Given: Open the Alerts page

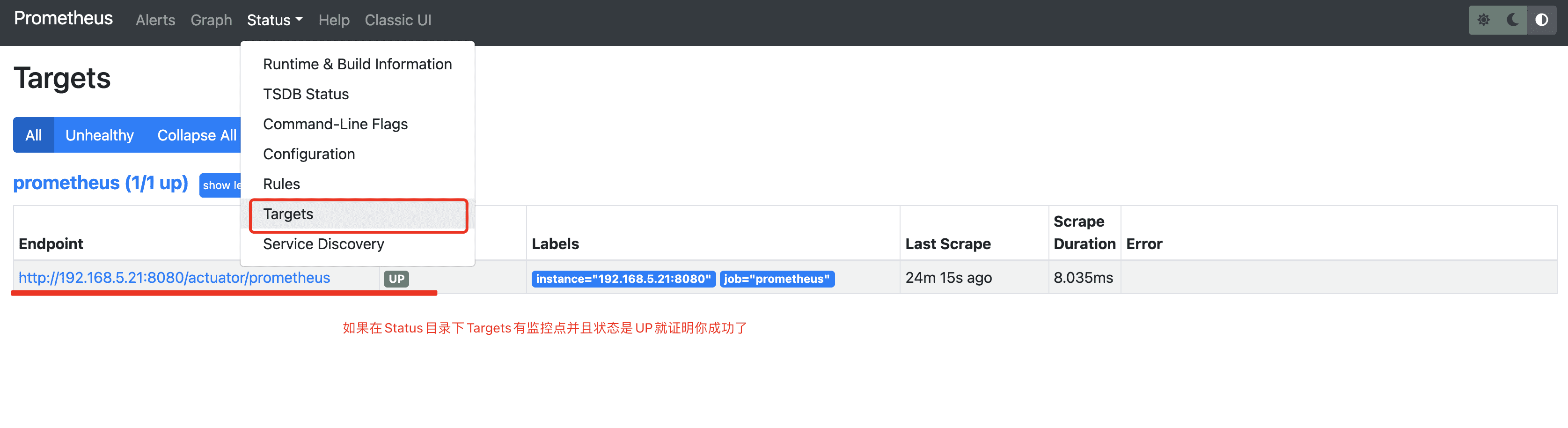Looking at the screenshot, I should [x=155, y=20].
